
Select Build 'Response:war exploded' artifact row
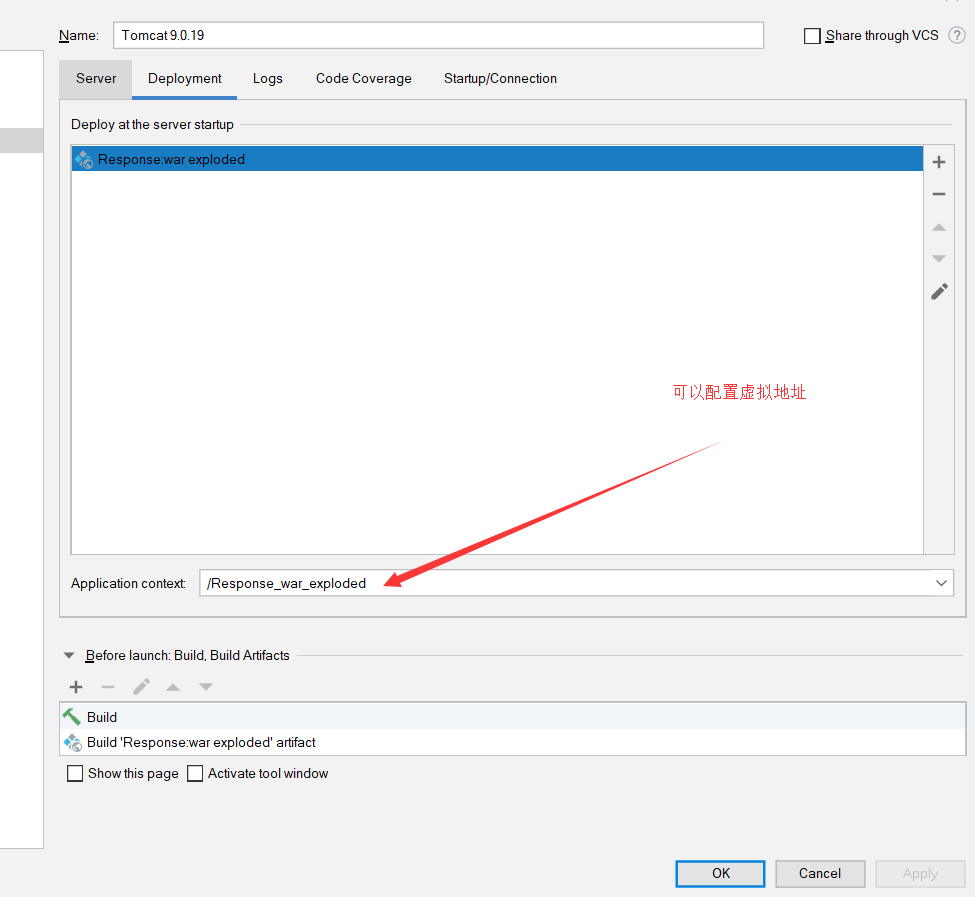(512, 742)
